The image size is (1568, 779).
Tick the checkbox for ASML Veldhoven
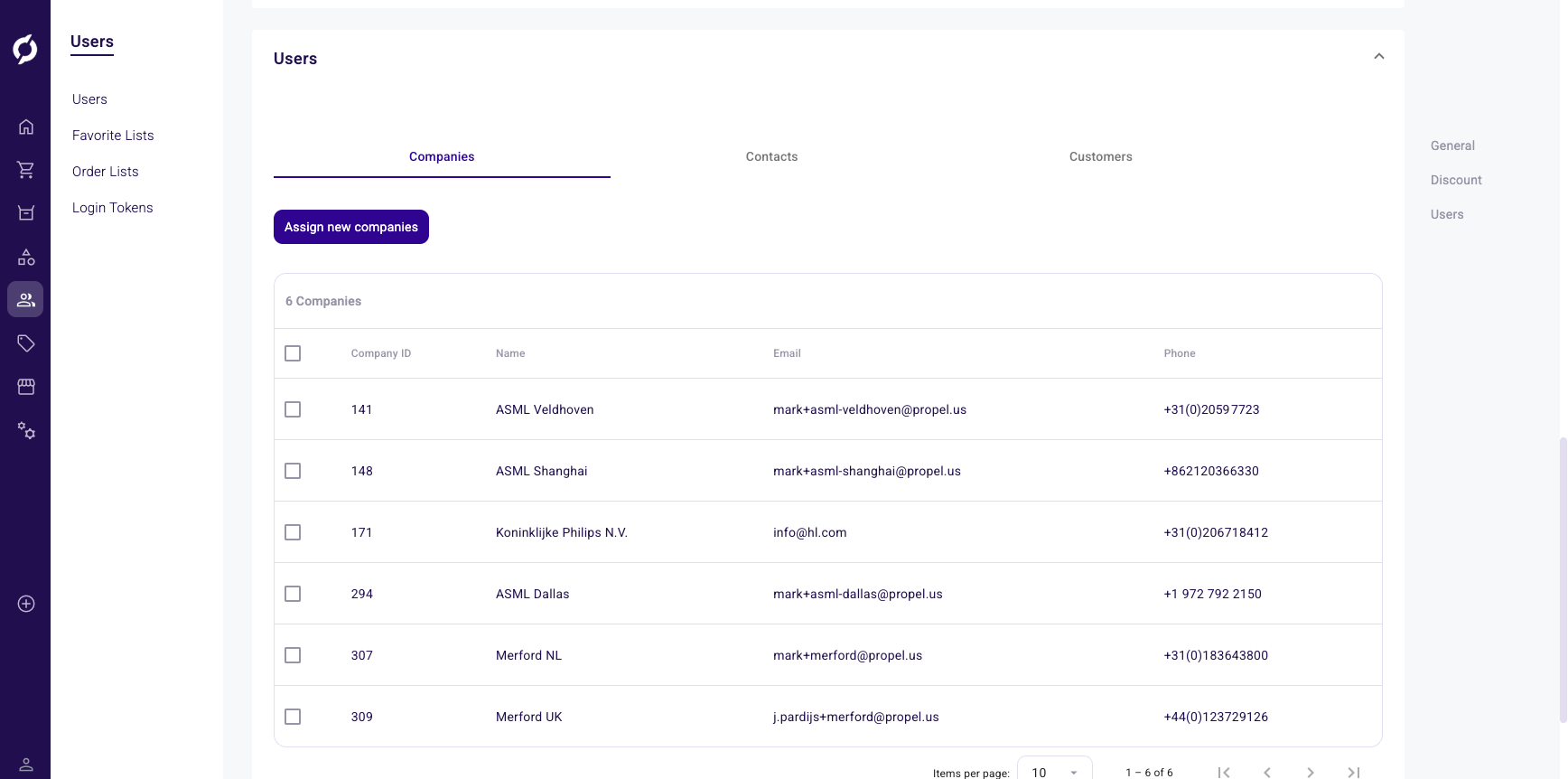pyautogui.click(x=293, y=409)
